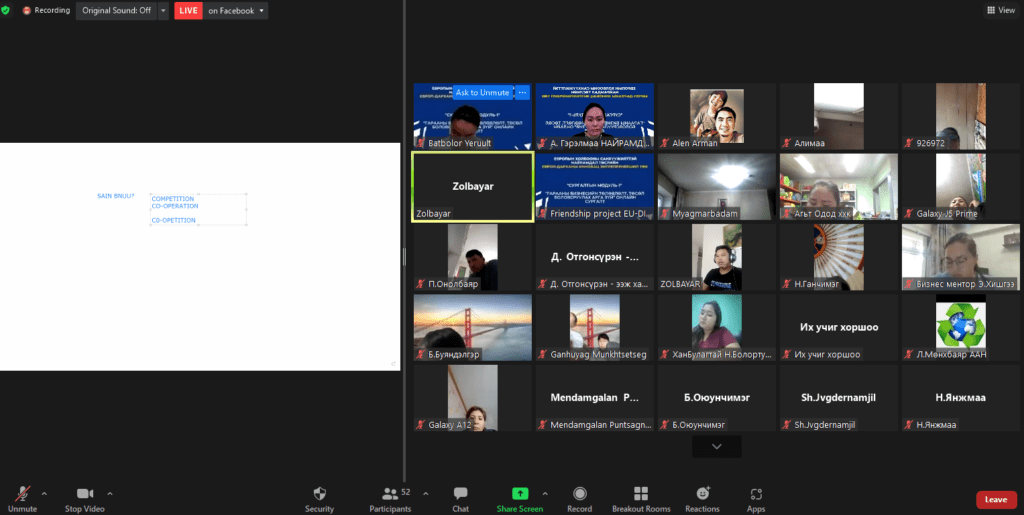This screenshot has height=515, width=1024.
Task: Open more options on Batbolor's video tile
Action: point(522,92)
